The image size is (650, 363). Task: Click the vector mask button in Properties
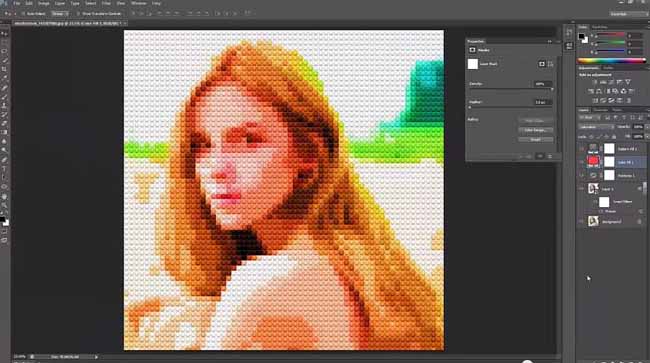(x=551, y=64)
